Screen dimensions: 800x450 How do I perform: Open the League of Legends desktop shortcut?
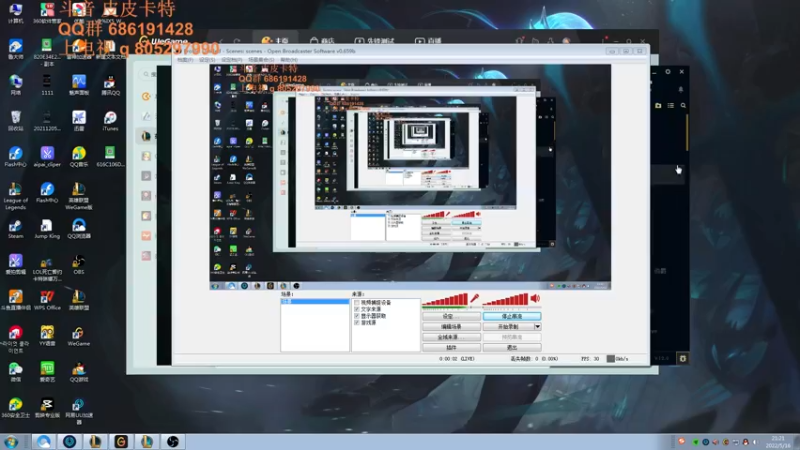tap(15, 196)
